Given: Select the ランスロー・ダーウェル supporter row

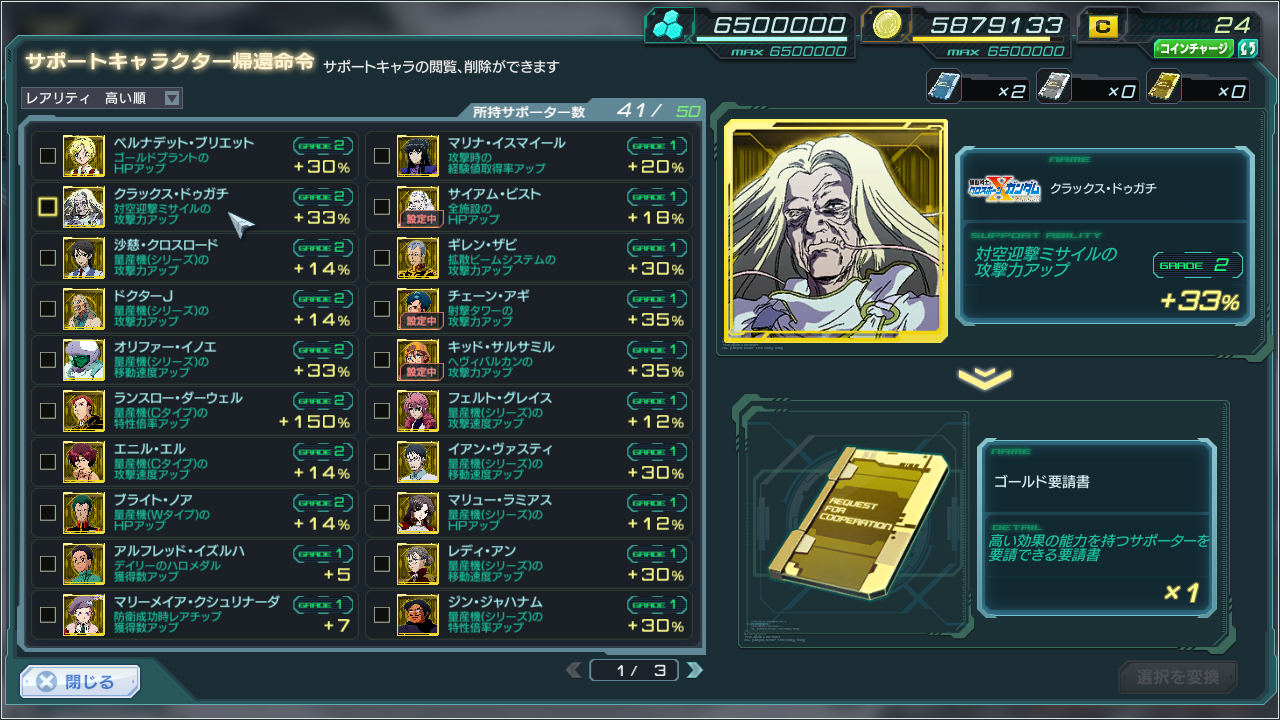Looking at the screenshot, I should point(194,411).
